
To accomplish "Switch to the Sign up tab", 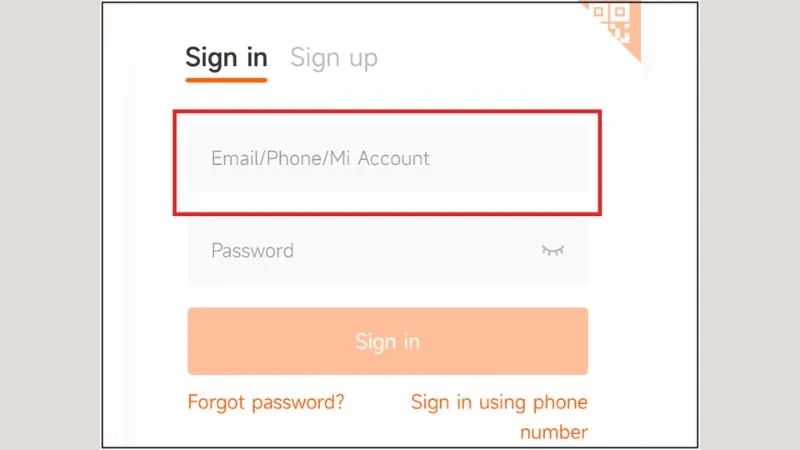I will (x=334, y=58).
